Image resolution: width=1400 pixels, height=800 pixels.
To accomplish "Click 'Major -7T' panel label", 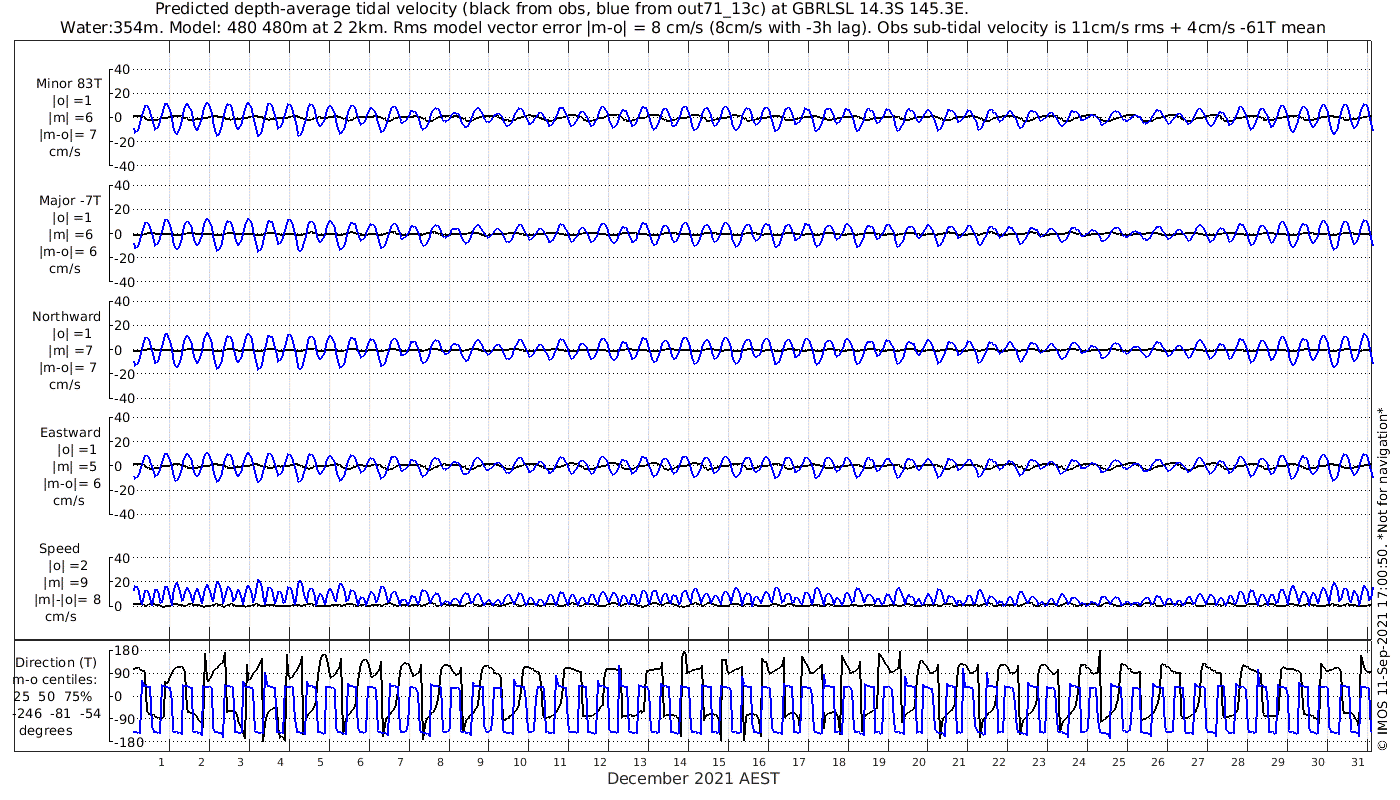I will tap(69, 201).
